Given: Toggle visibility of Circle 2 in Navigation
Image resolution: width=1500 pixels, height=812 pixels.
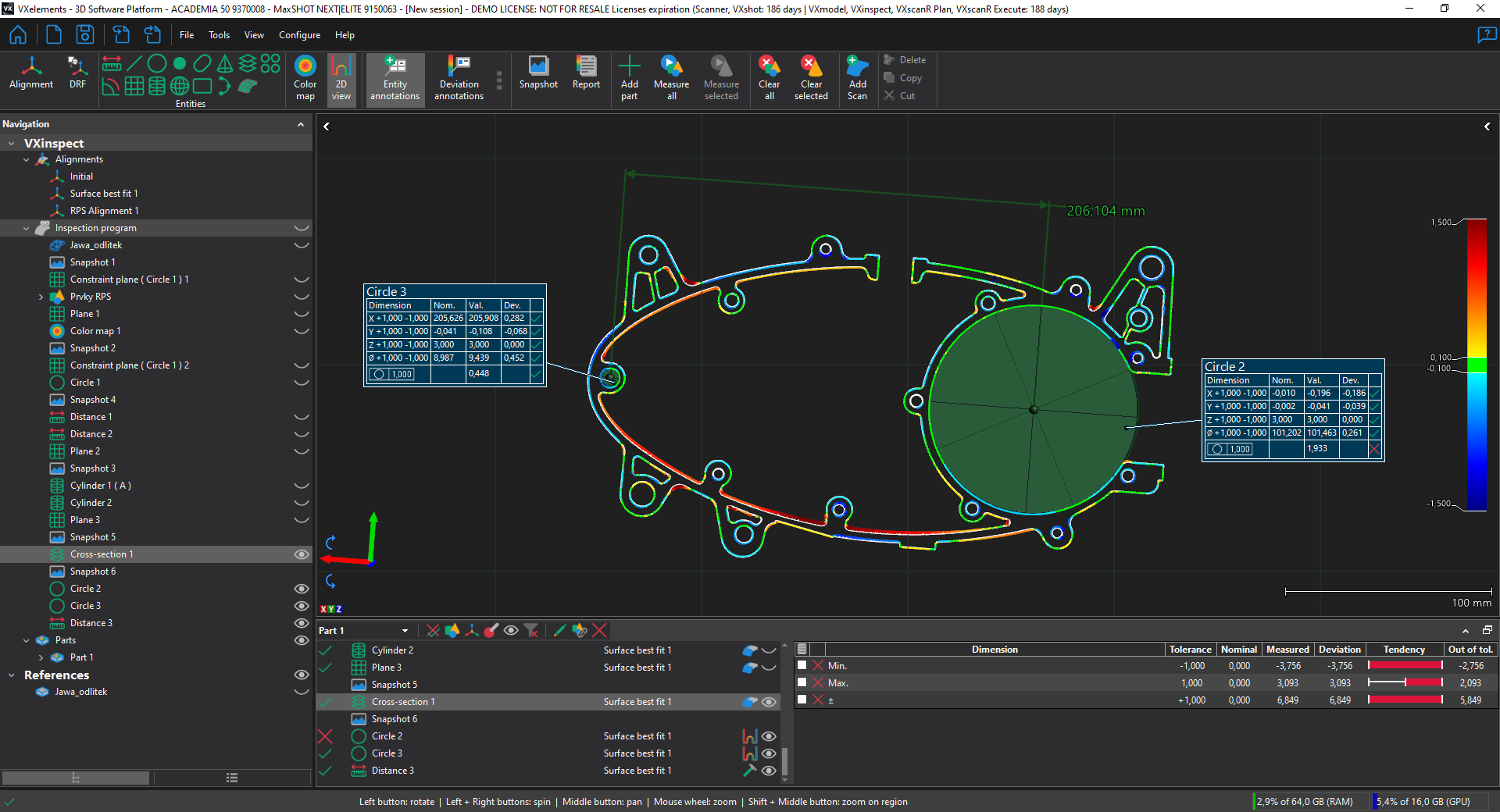Looking at the screenshot, I should coord(301,589).
